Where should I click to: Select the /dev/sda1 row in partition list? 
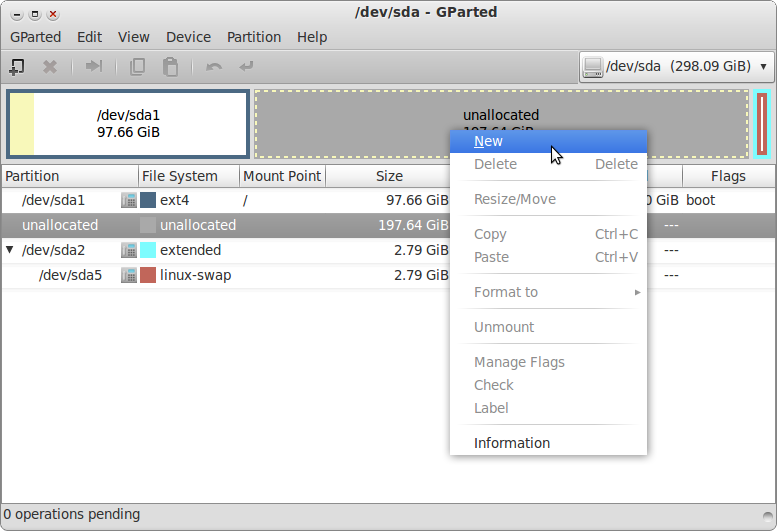pos(388,200)
